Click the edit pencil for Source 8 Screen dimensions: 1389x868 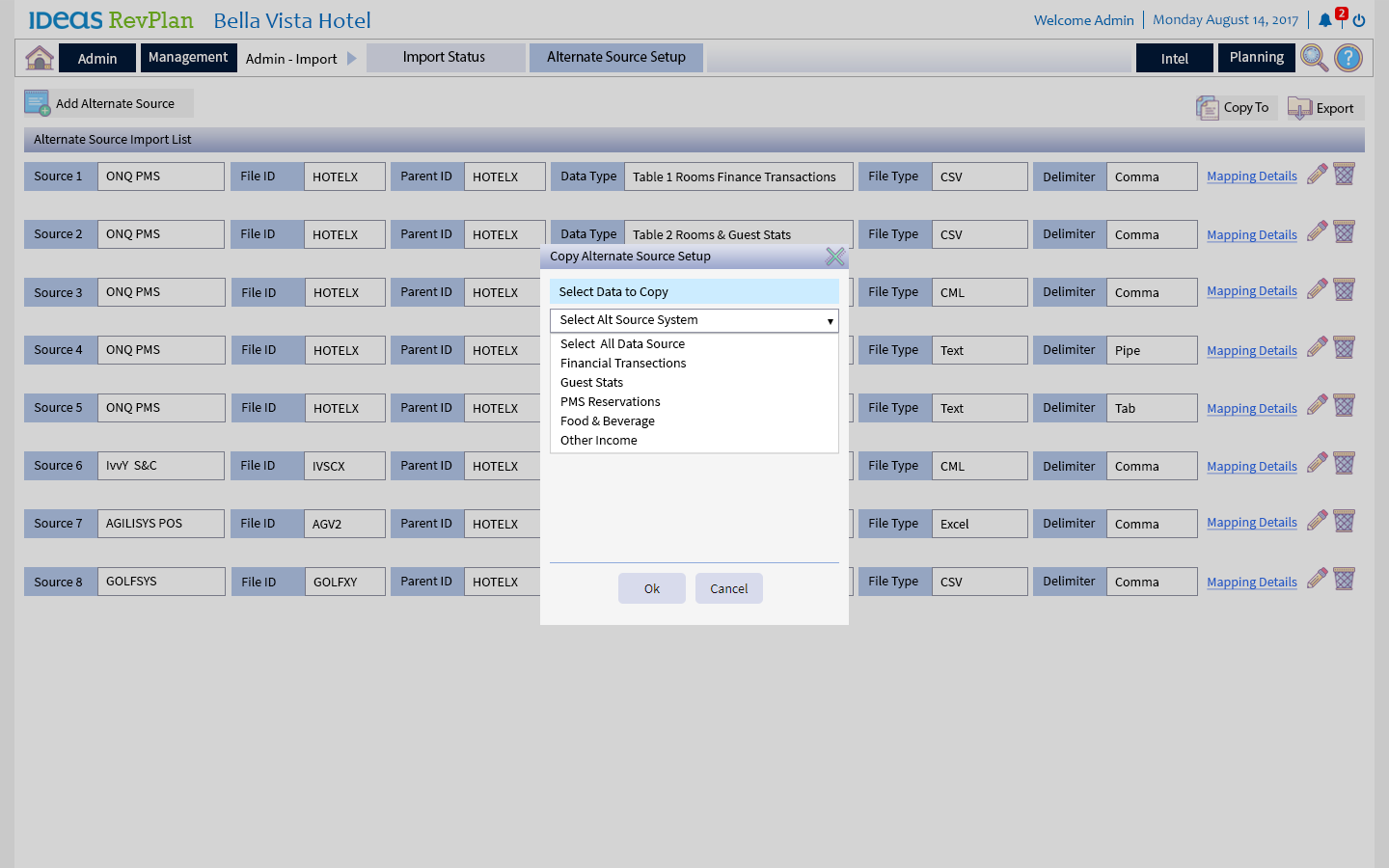tap(1317, 580)
